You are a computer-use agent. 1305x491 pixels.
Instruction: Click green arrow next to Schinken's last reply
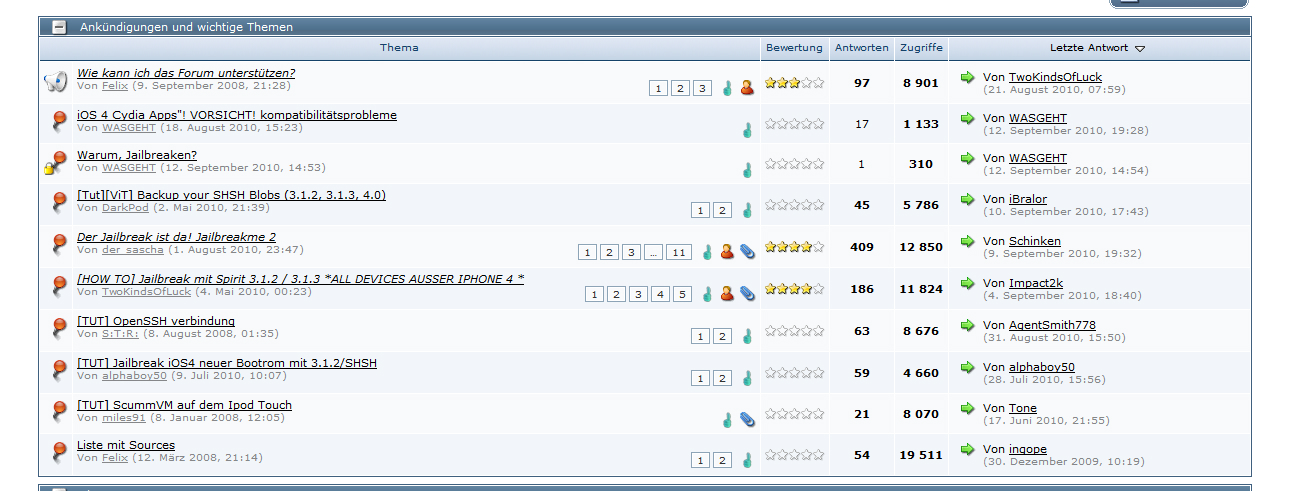click(x=967, y=241)
